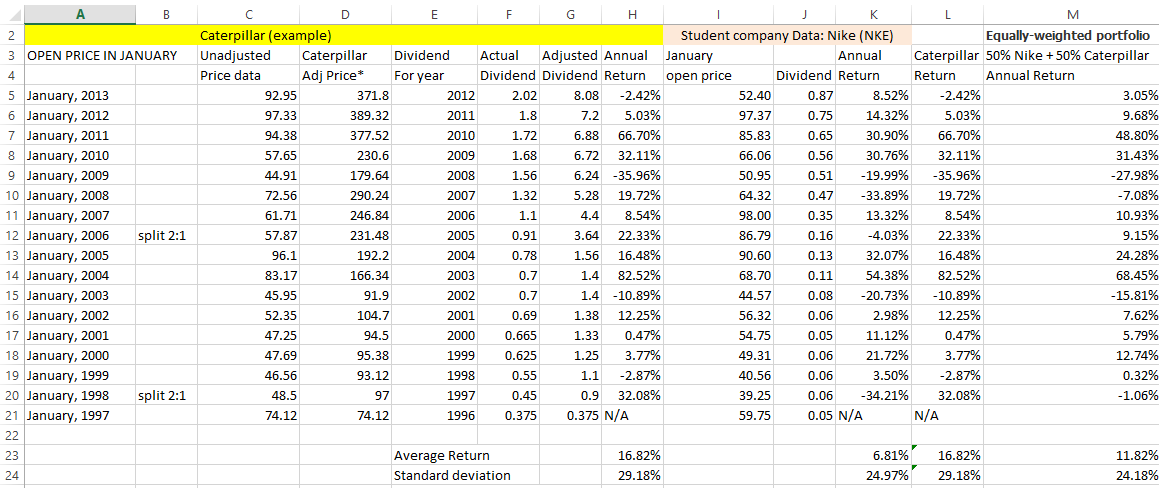Select the row 23 header
Screen dimensions: 1159x488
12,455
